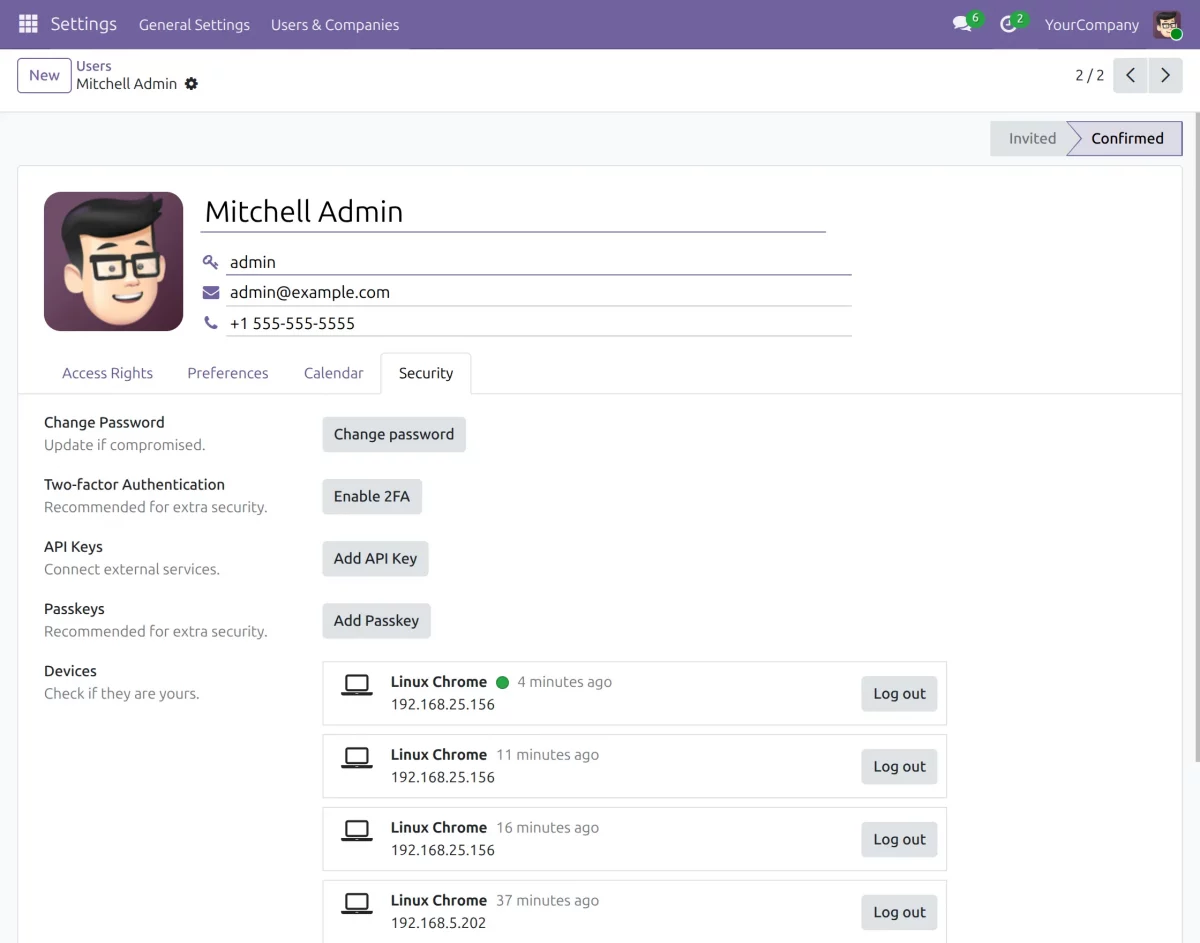Log out the device active 16 minutes ago
This screenshot has height=943, width=1200.
click(900, 839)
